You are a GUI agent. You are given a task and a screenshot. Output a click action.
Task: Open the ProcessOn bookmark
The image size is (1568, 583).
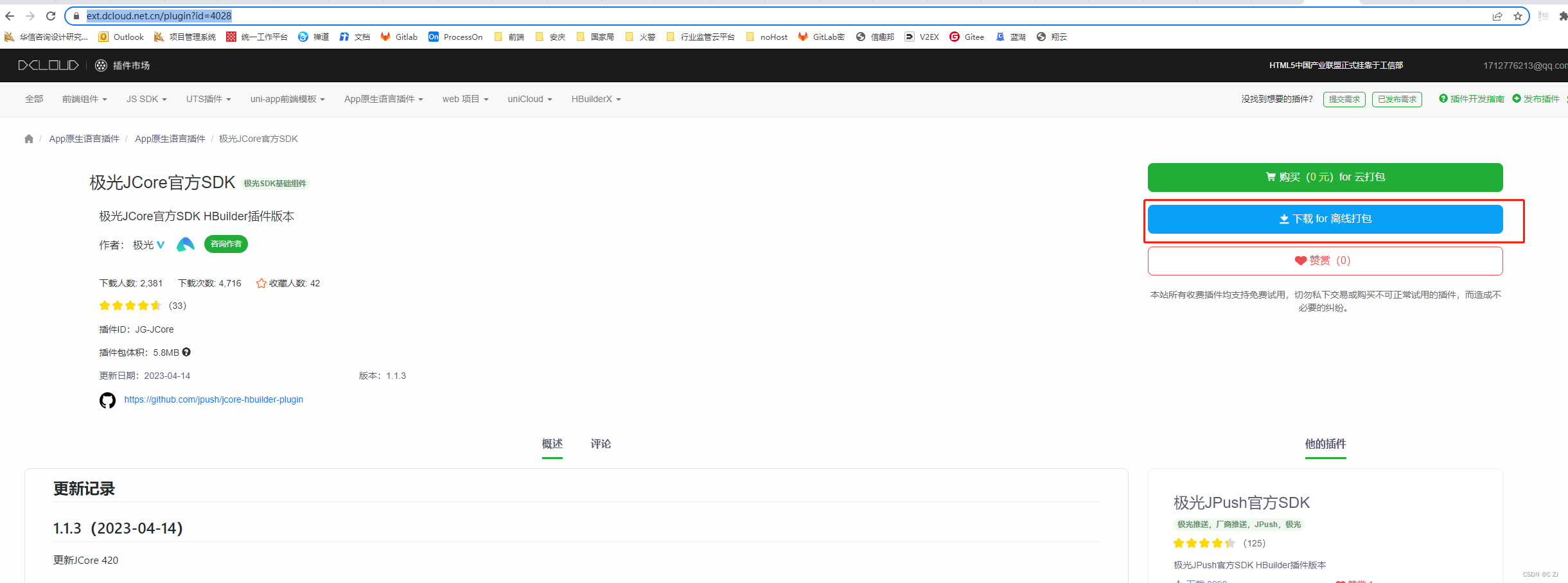[x=455, y=37]
